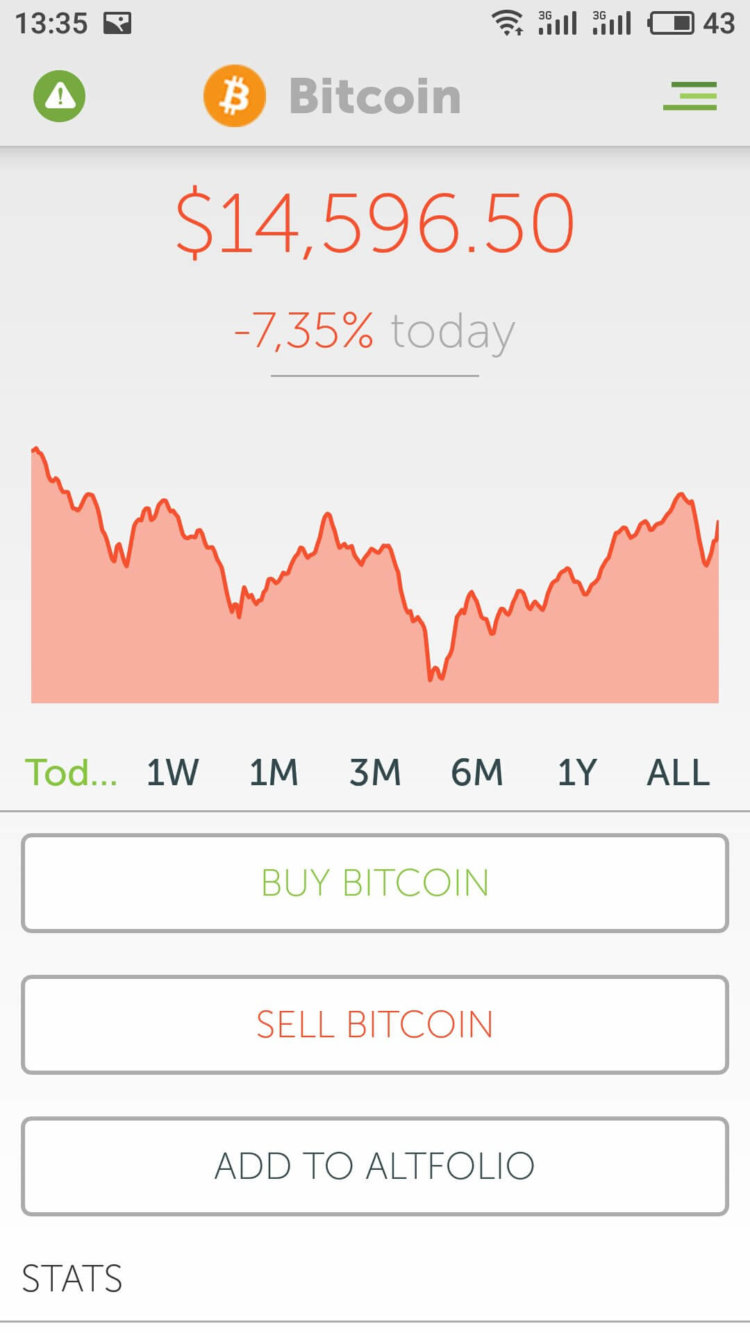Tap the orange Bitcoin logo icon

(x=234, y=96)
